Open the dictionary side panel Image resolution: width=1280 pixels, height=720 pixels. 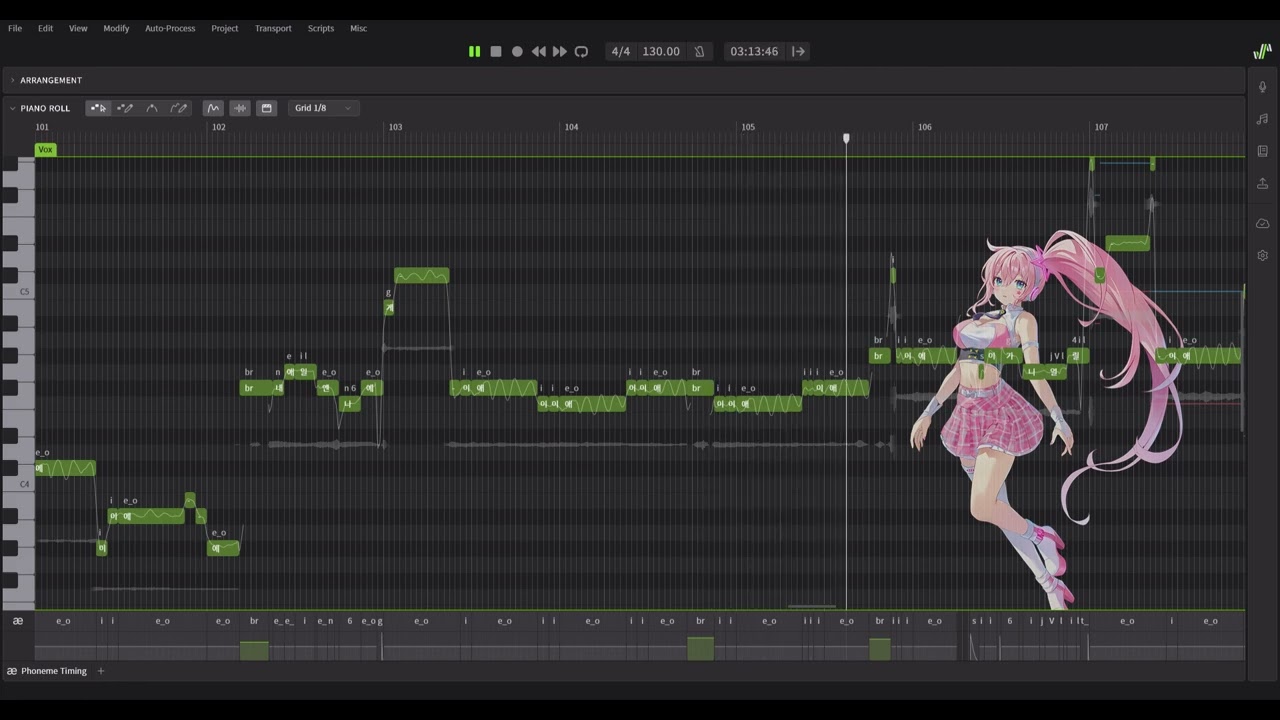coord(1262,151)
